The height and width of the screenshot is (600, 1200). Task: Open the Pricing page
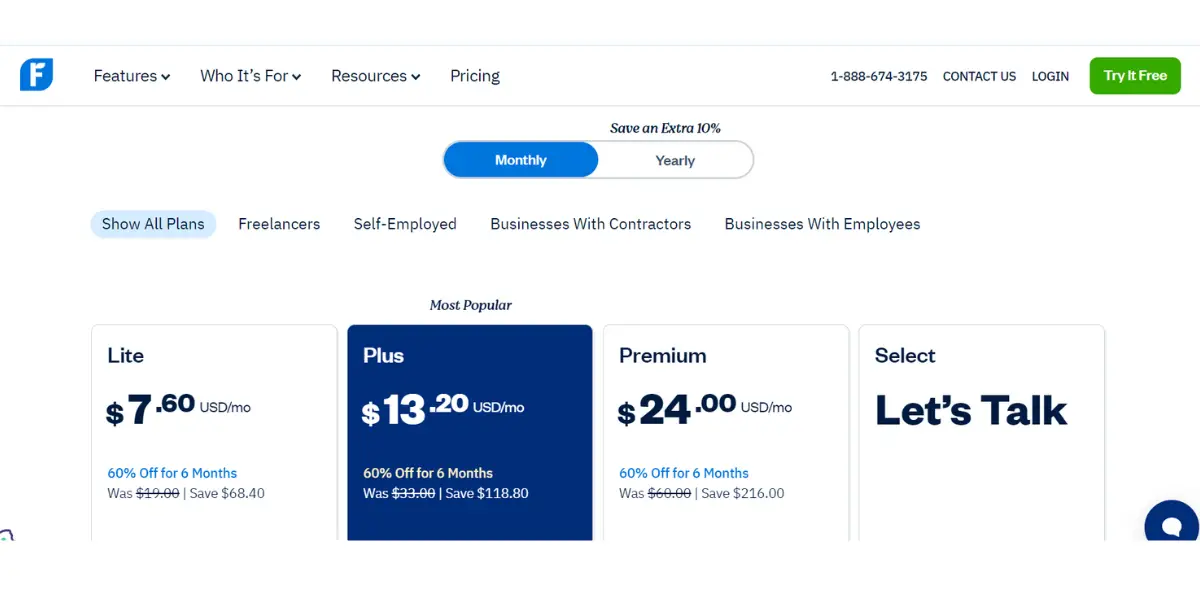click(x=475, y=76)
